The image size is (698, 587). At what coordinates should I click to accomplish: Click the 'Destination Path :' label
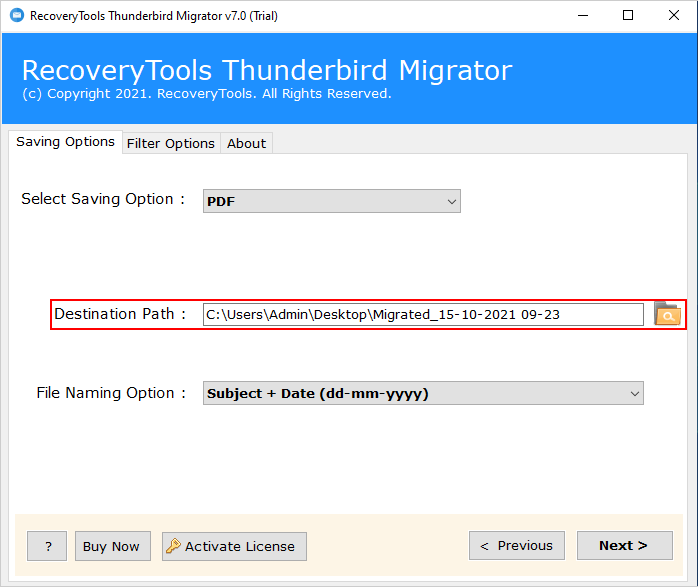click(x=120, y=314)
